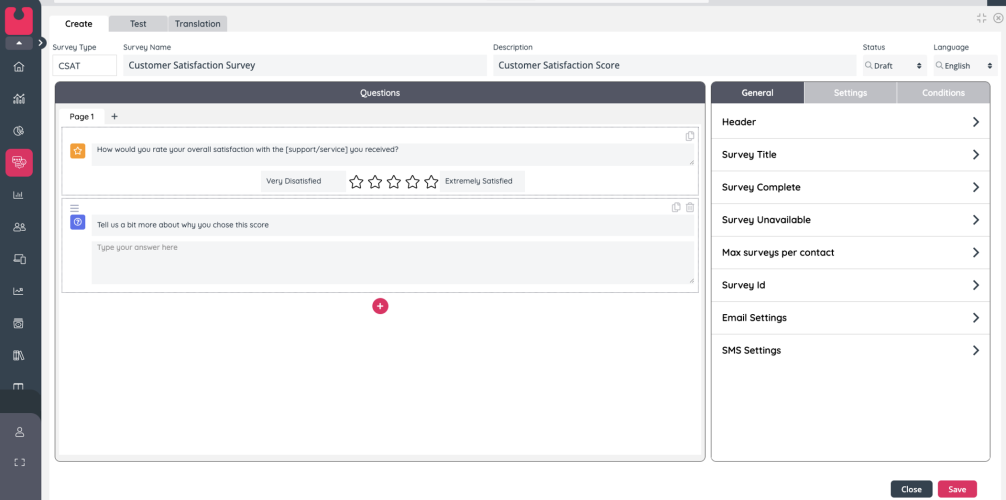Open the Conditions tab in right panel
Screen dimensions: 1006x500
pos(942,93)
